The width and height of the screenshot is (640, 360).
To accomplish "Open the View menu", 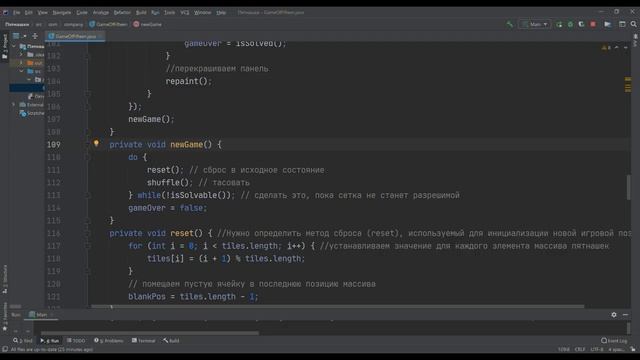I will point(42,13).
